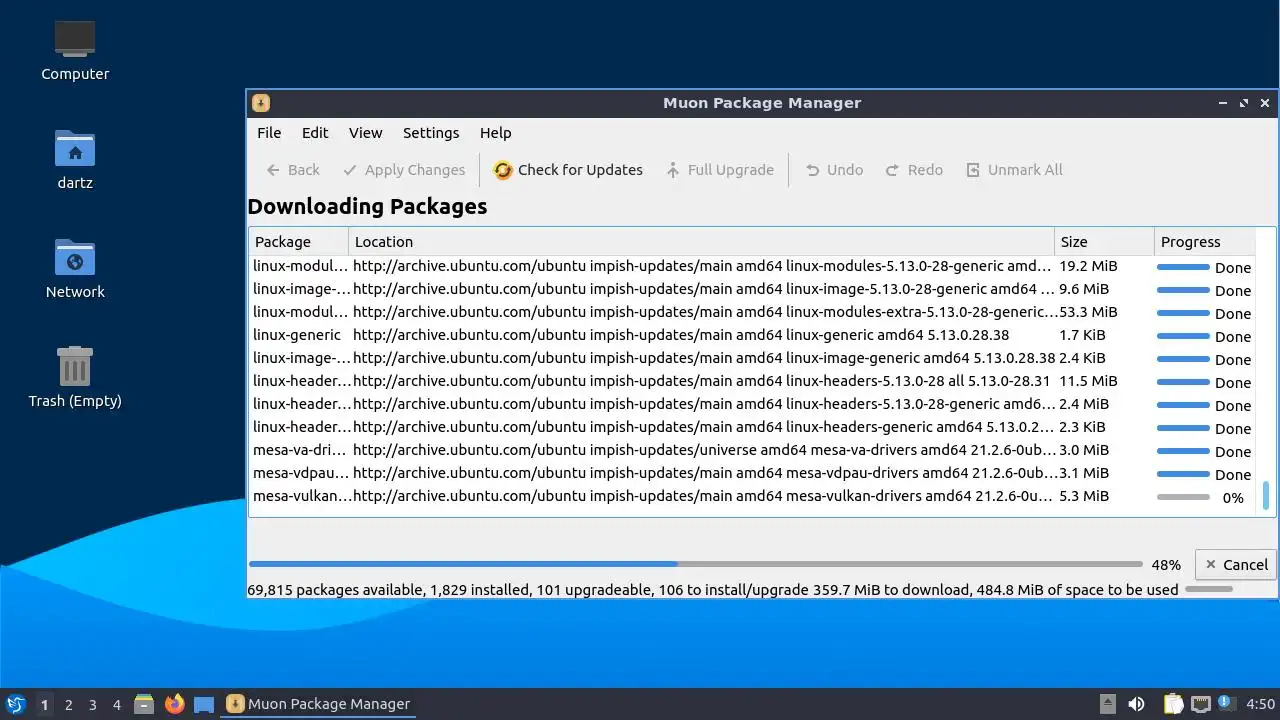
Task: Click the 19.2 MiB size cell
Action: [x=1088, y=266]
